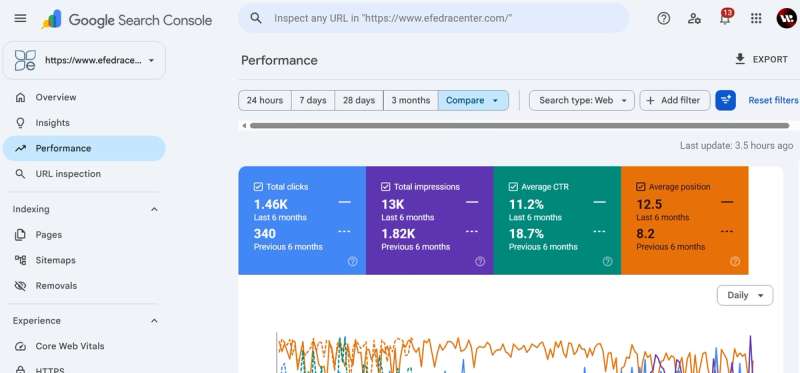The height and width of the screenshot is (373, 800).
Task: Open URL inspection in sidebar
Action: pyautogui.click(x=84, y=174)
